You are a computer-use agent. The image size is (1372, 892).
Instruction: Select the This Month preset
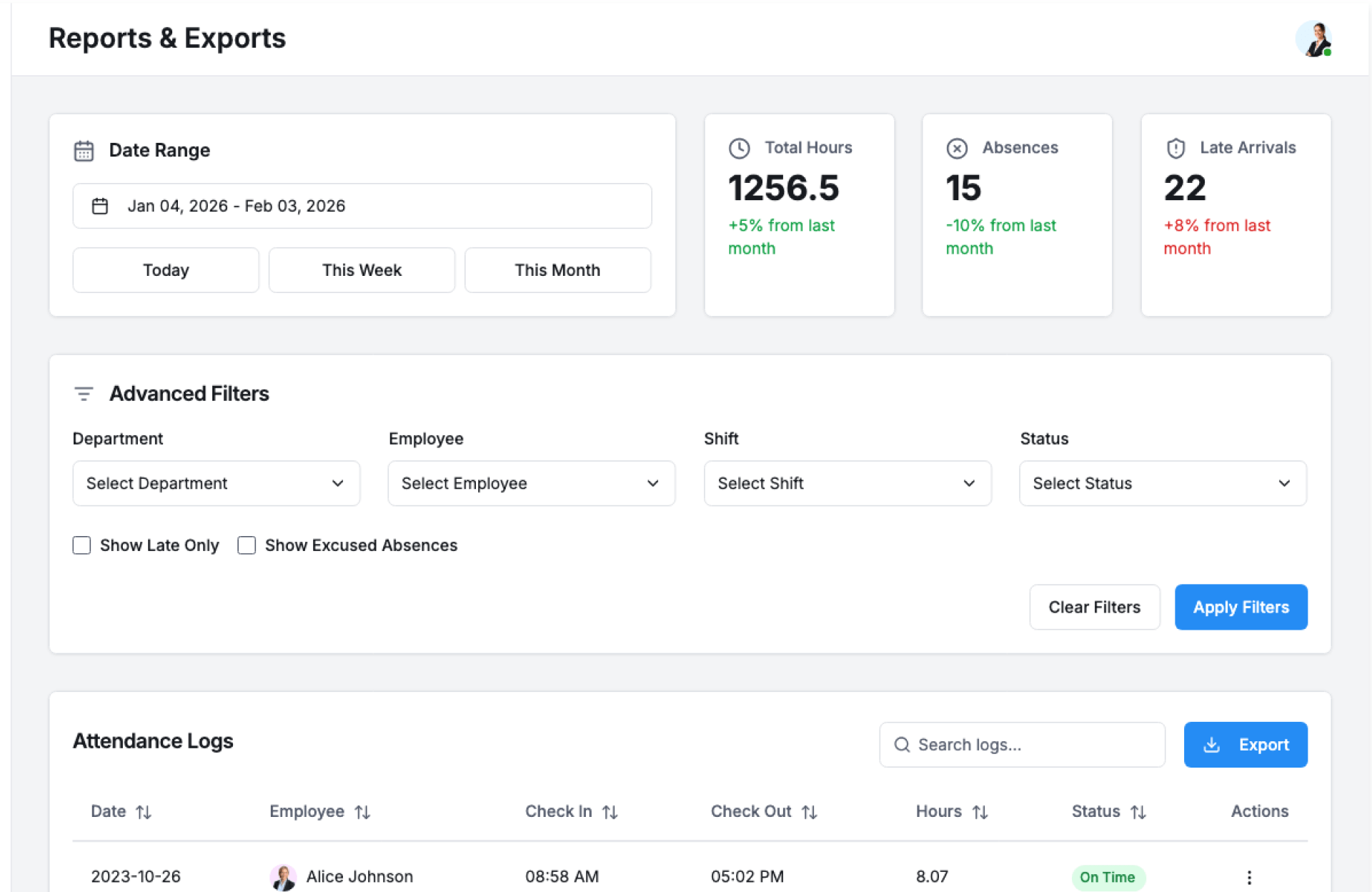(557, 270)
